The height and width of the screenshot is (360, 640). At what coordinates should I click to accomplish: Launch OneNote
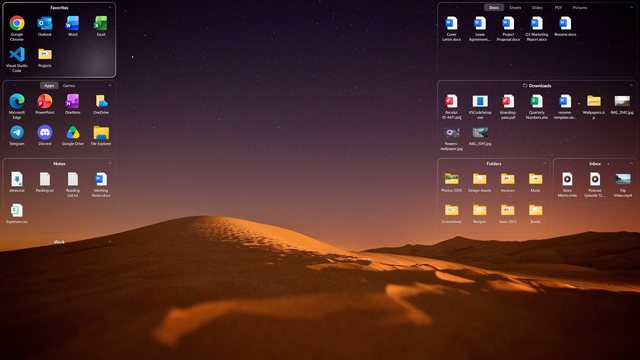[73, 101]
